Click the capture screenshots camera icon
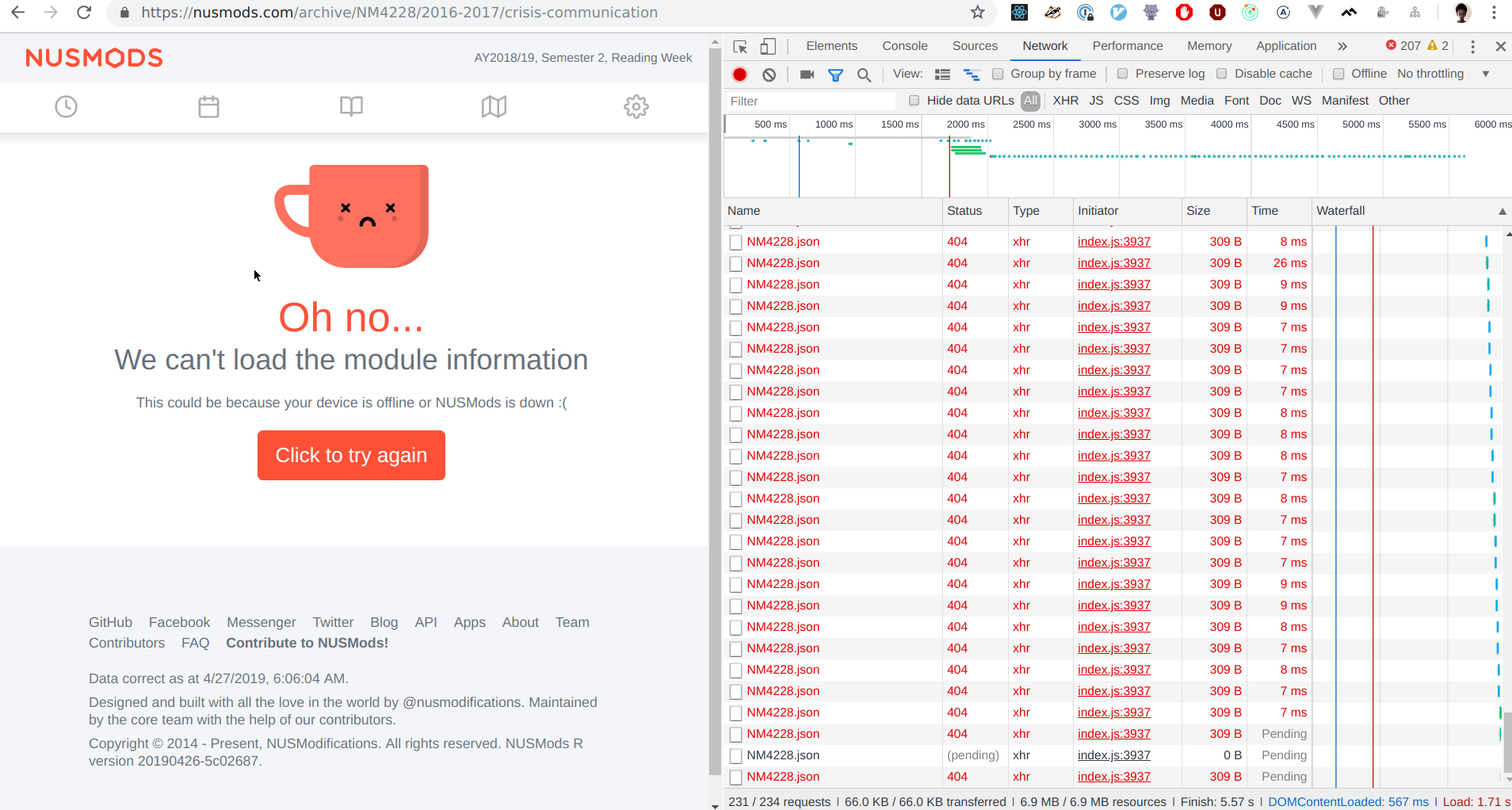 click(808, 75)
